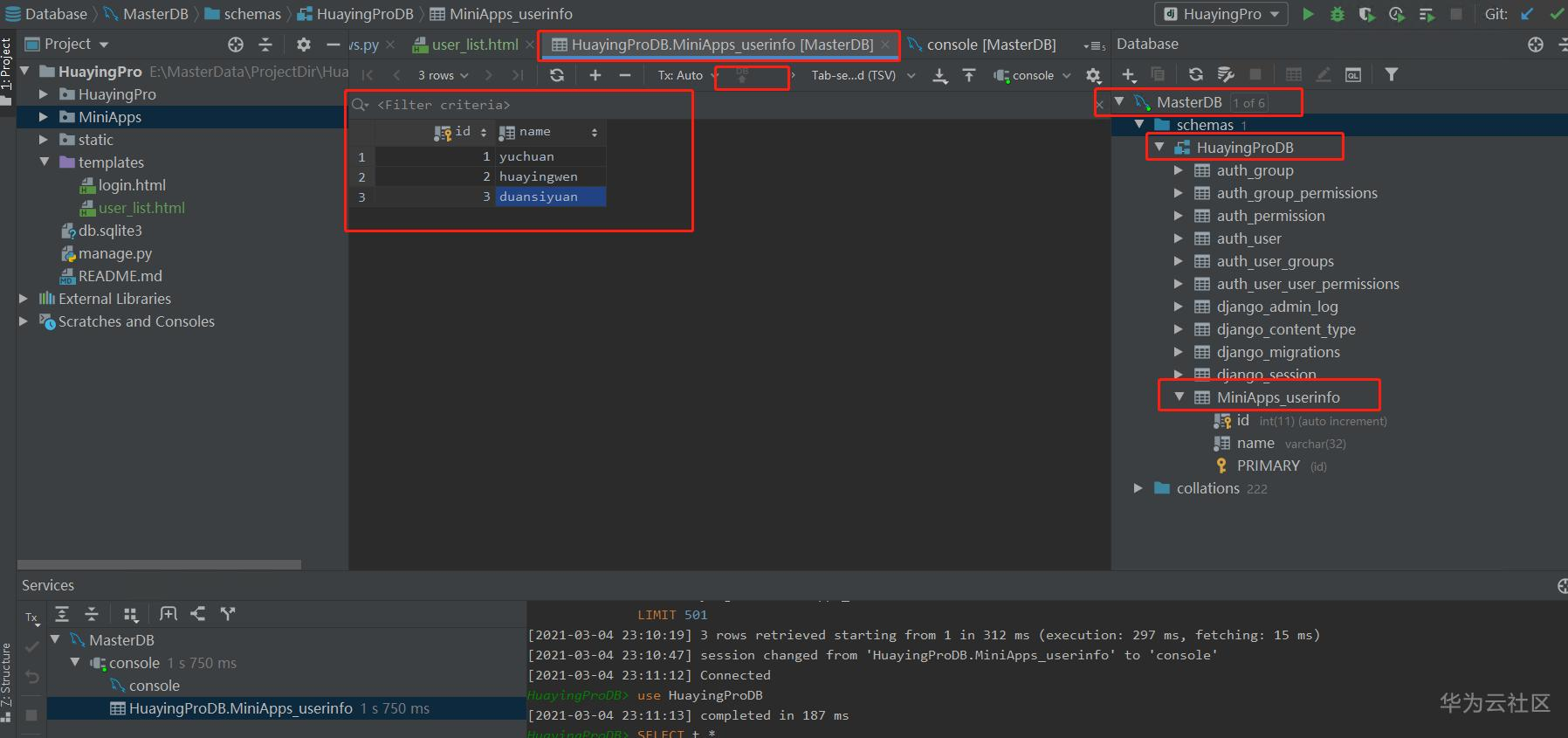Add new data source in Database panel

coord(1129,75)
